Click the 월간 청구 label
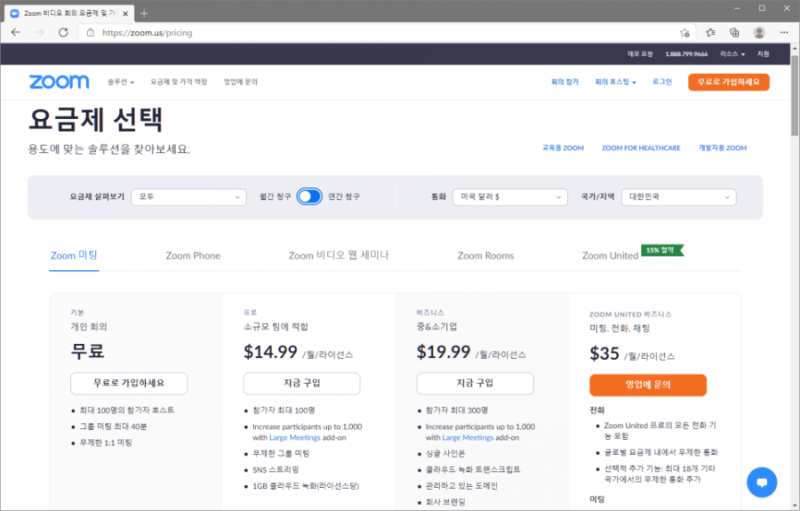 [x=275, y=196]
